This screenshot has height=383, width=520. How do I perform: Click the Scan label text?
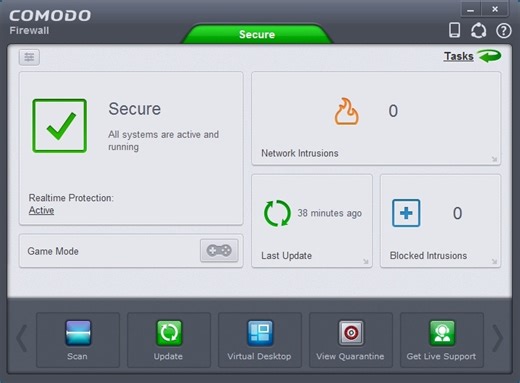[x=77, y=356]
